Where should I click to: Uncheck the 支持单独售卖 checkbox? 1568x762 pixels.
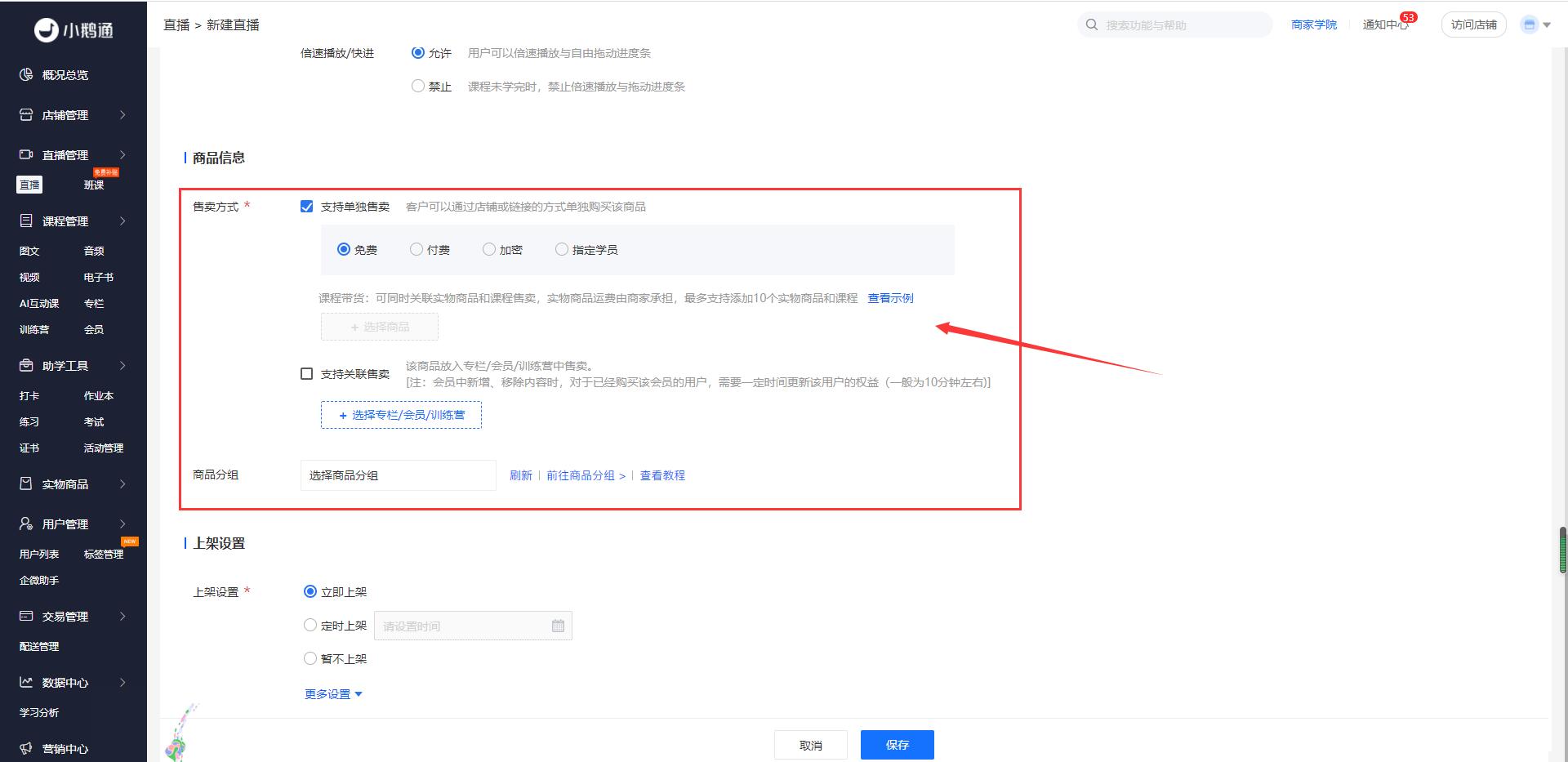click(x=307, y=207)
